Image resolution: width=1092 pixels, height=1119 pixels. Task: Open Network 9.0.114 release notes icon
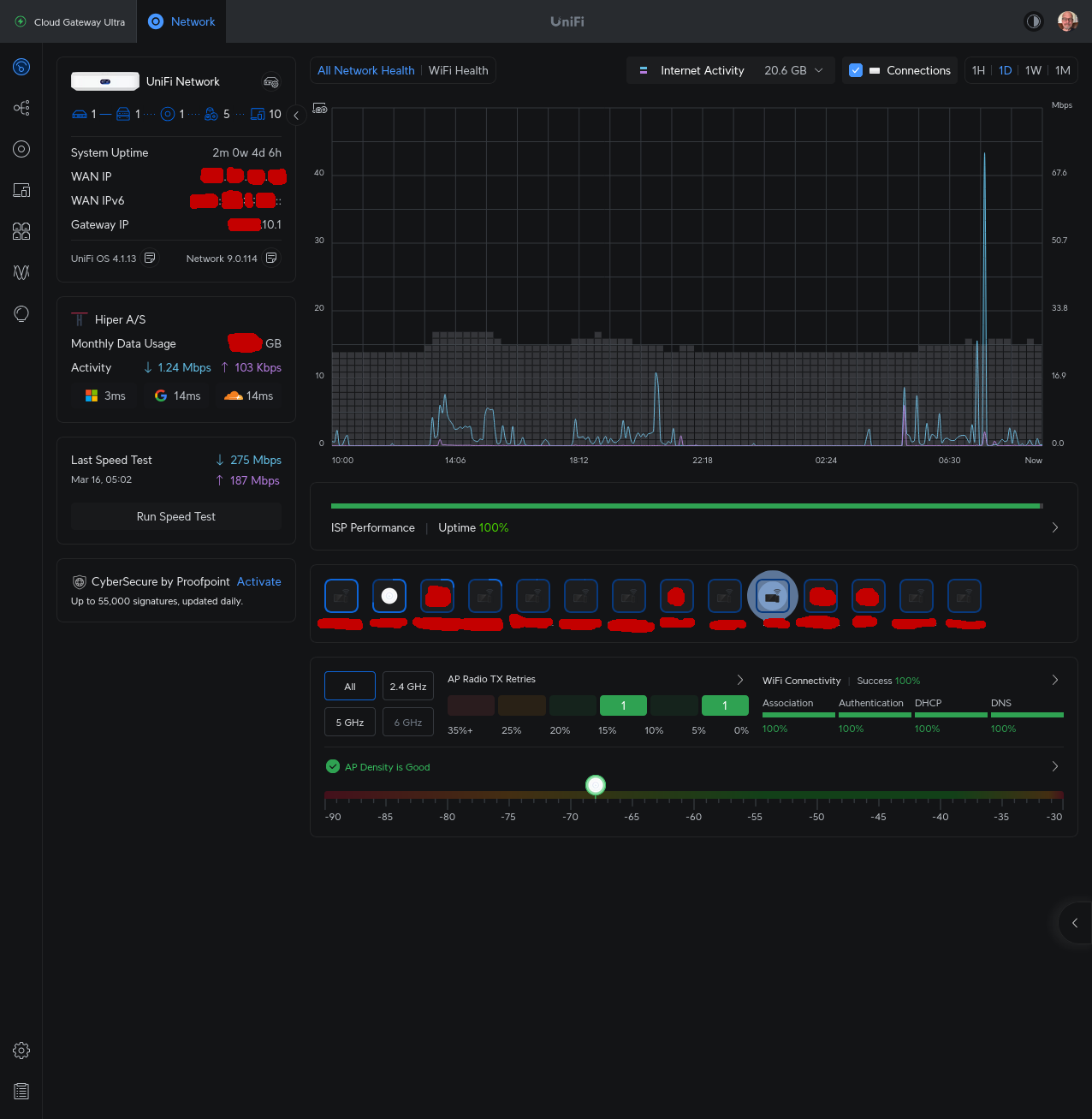(271, 258)
